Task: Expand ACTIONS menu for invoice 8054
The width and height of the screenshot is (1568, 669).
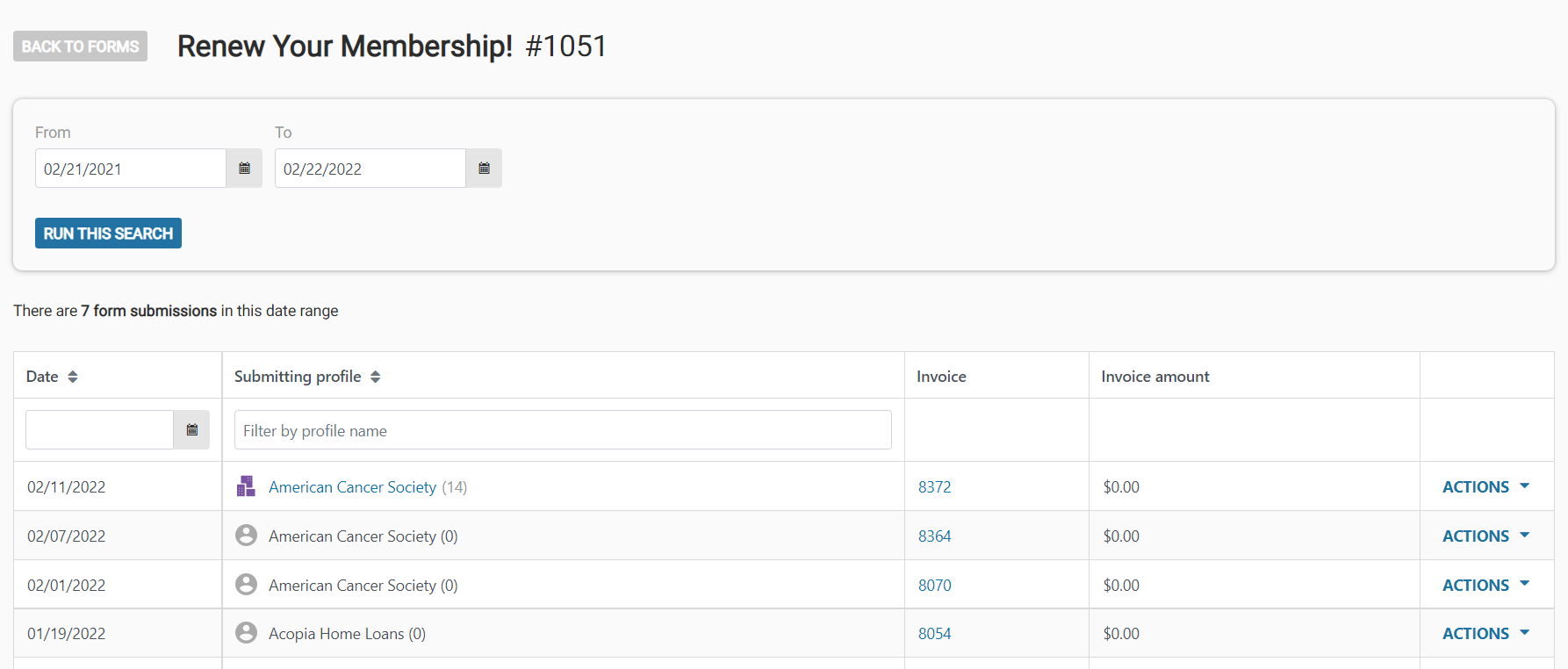Action: pyautogui.click(x=1485, y=633)
